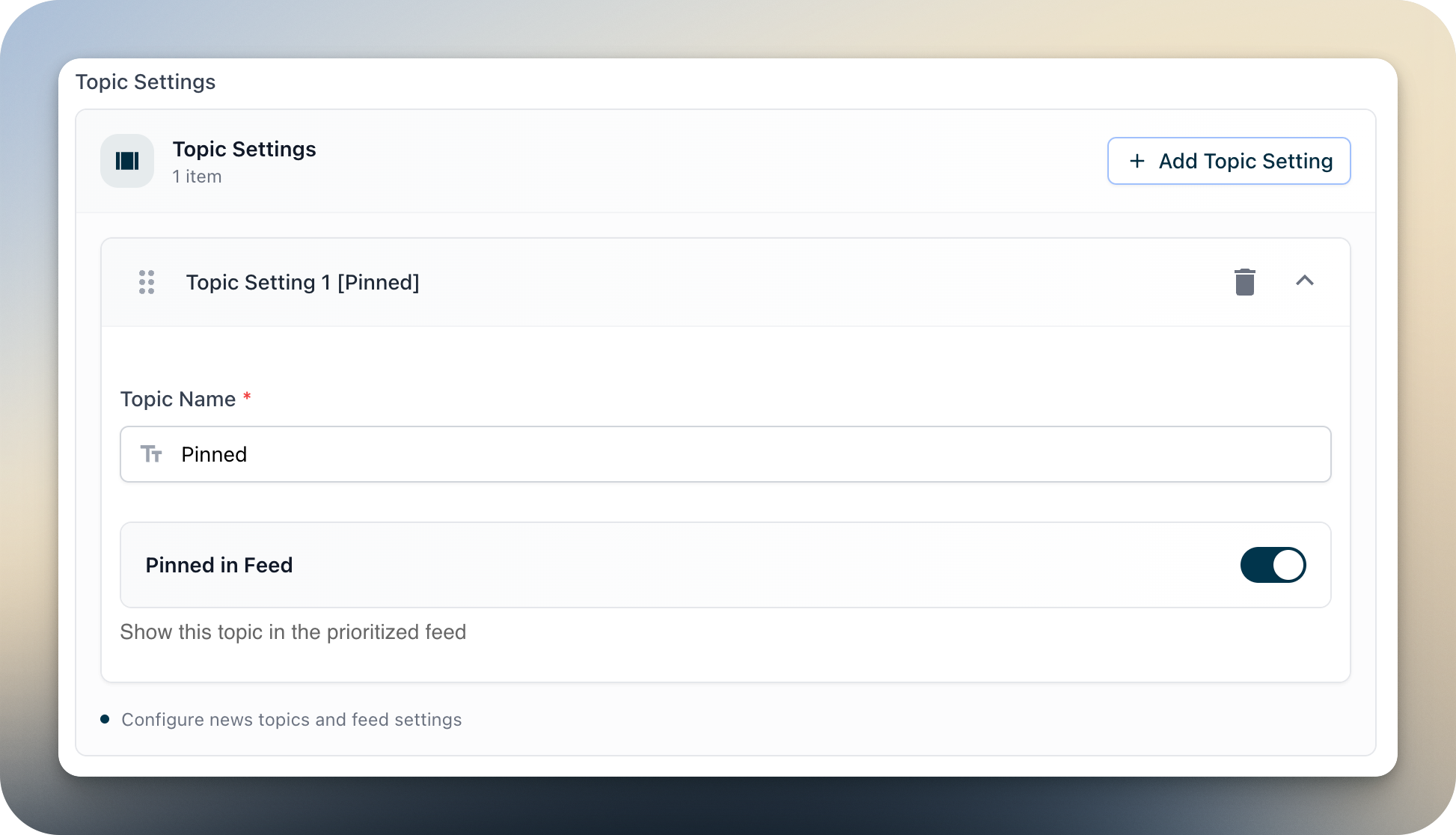This screenshot has width=1456, height=835.
Task: Click inside the Topic Name input showing Pinned
Action: click(524, 454)
